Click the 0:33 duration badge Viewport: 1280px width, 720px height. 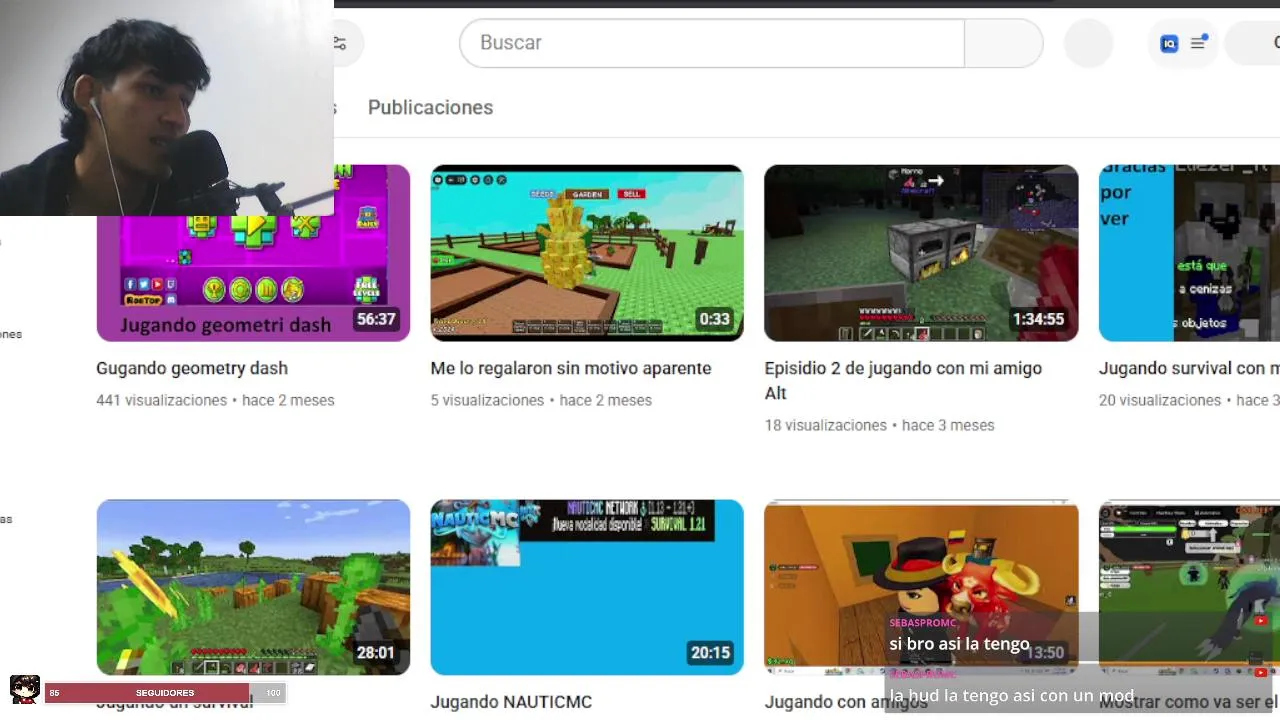[x=714, y=319]
